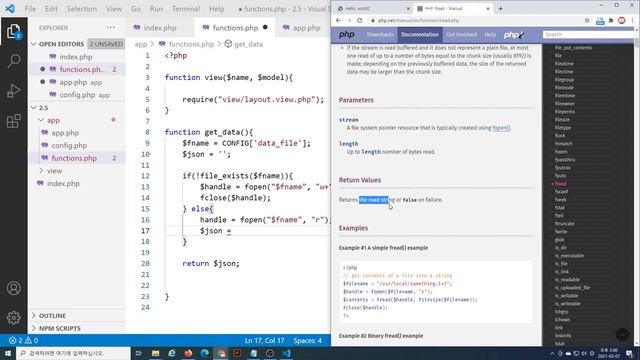Select functions.php in the file tree
Screen dimensions: 640x360
(74, 158)
